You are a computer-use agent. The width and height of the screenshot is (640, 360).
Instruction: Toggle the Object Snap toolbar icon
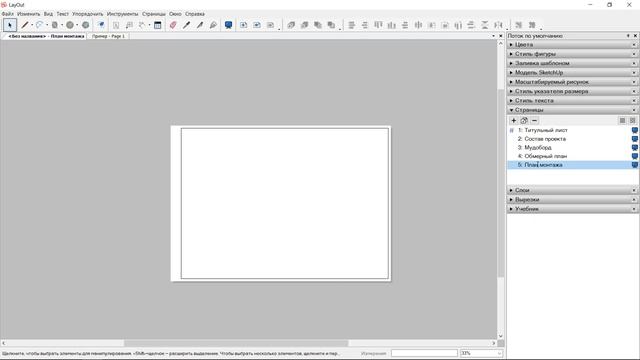[x=532, y=25]
